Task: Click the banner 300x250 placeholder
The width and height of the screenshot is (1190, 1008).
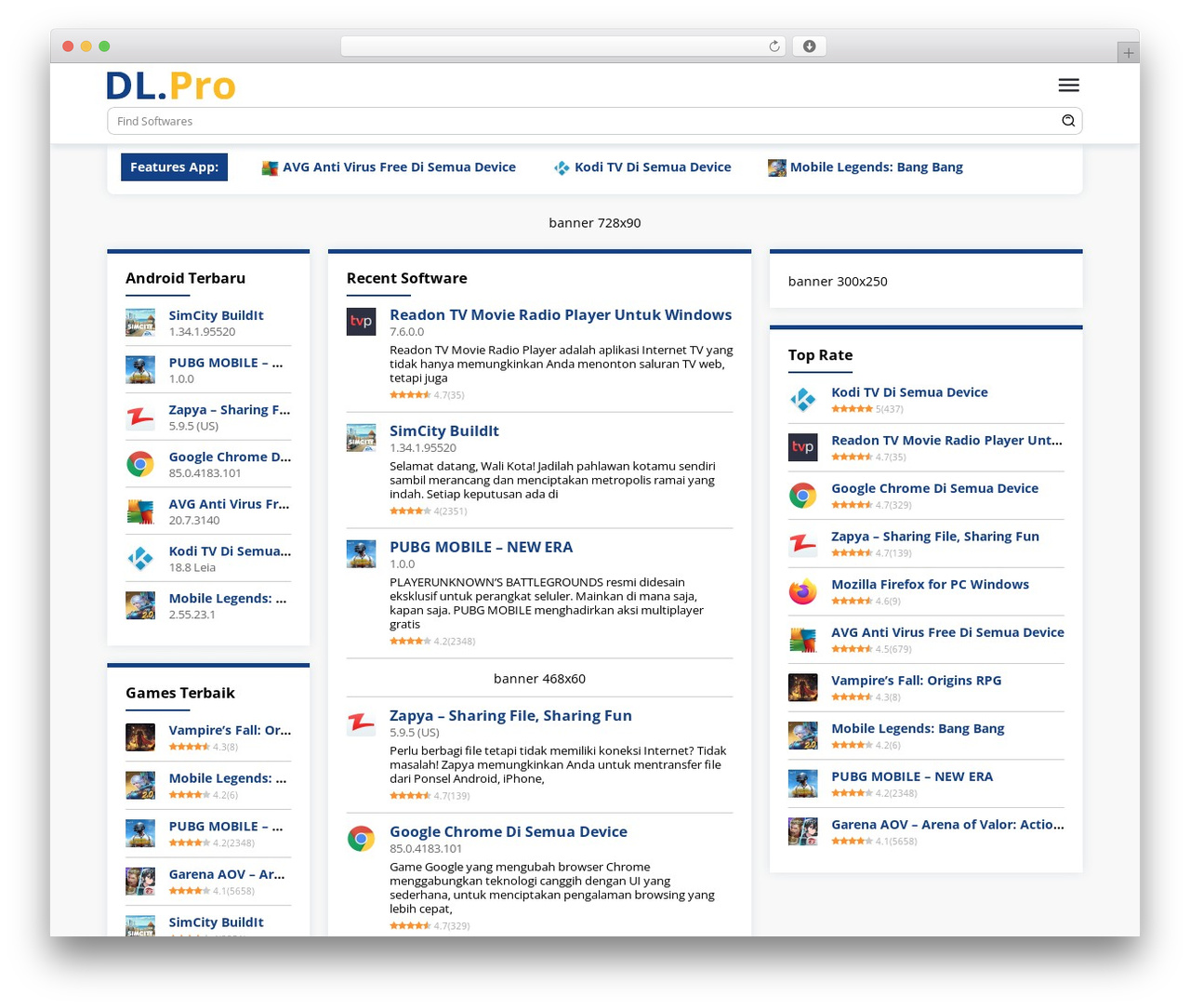Action: [x=838, y=282]
